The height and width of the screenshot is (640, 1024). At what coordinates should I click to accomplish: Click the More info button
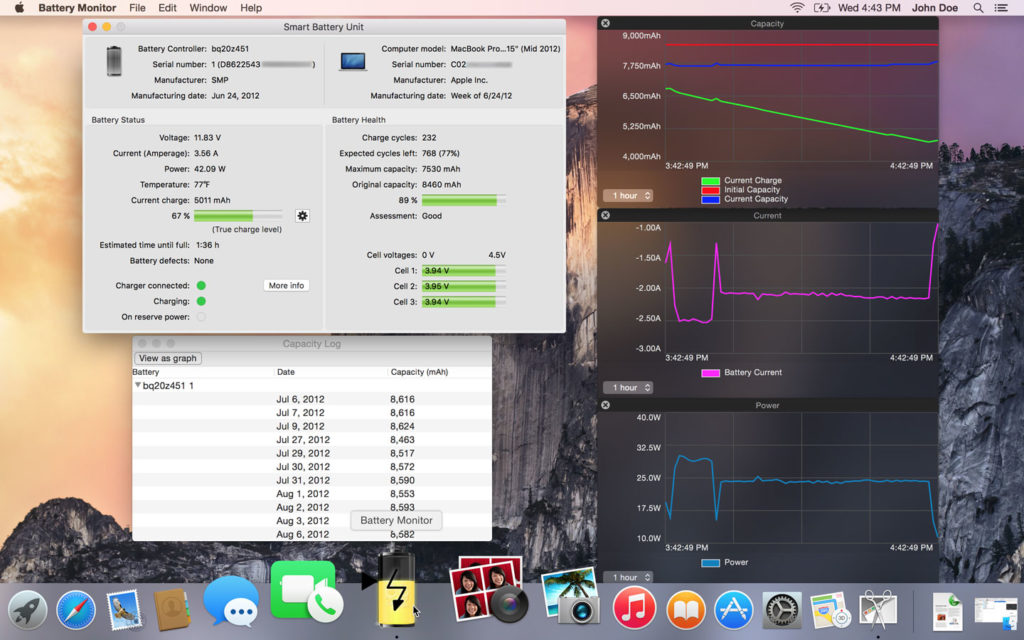[285, 285]
